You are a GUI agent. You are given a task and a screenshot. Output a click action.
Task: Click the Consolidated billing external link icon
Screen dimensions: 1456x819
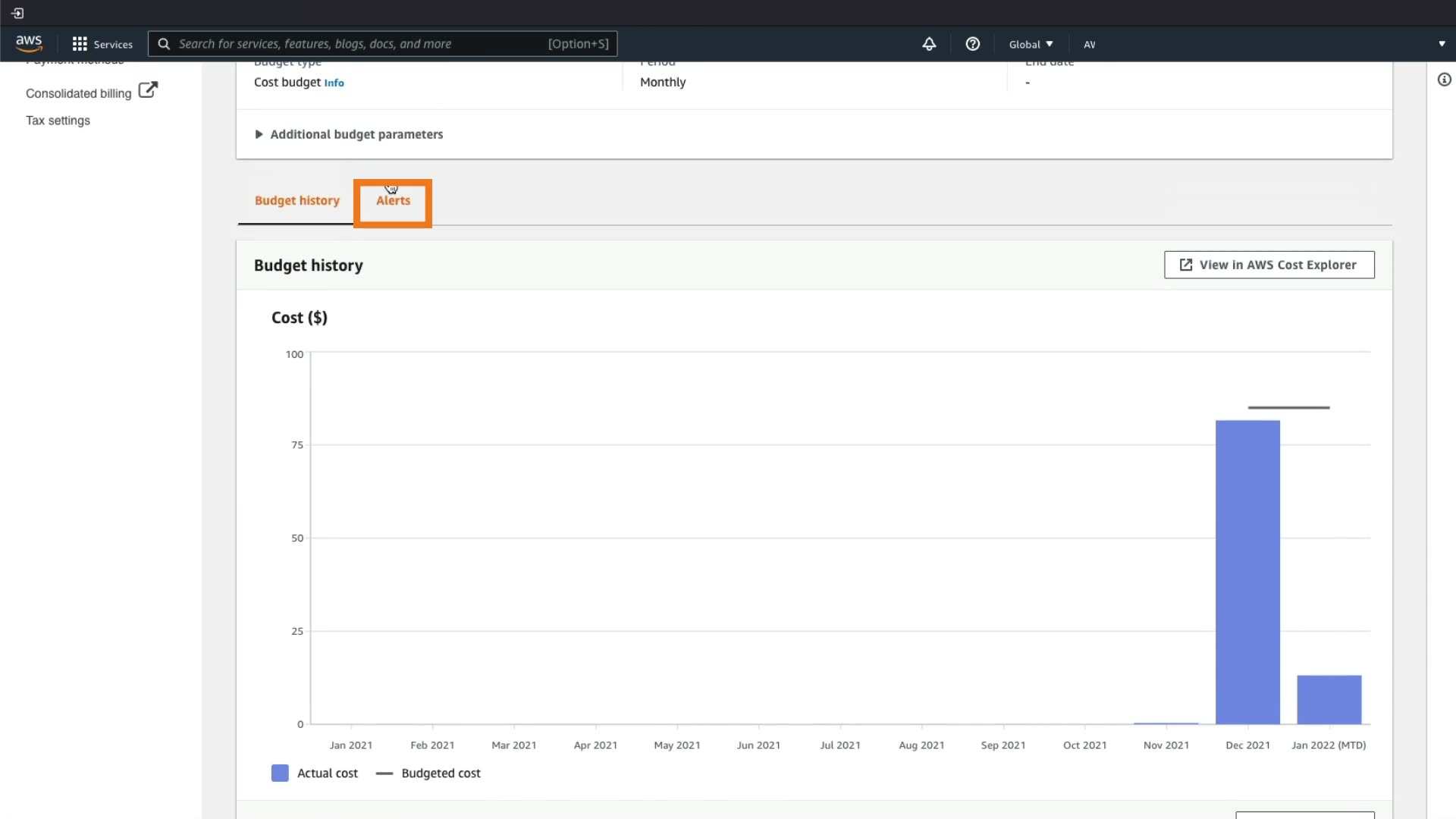pos(148,90)
